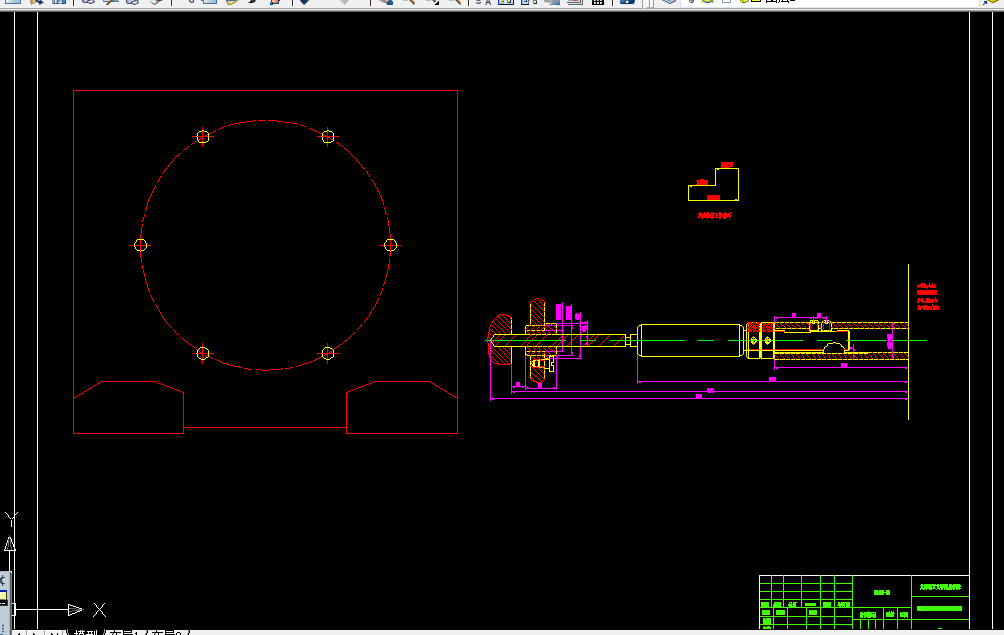This screenshot has height=635, width=1004.
Task: Select the lower-right yellow bolt hole
Action: click(328, 353)
